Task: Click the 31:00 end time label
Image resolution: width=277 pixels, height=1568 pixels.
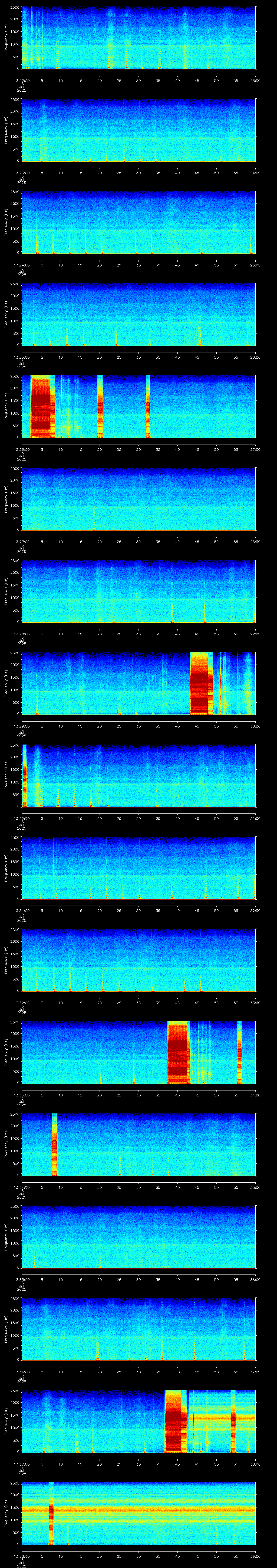Action: (255, 818)
